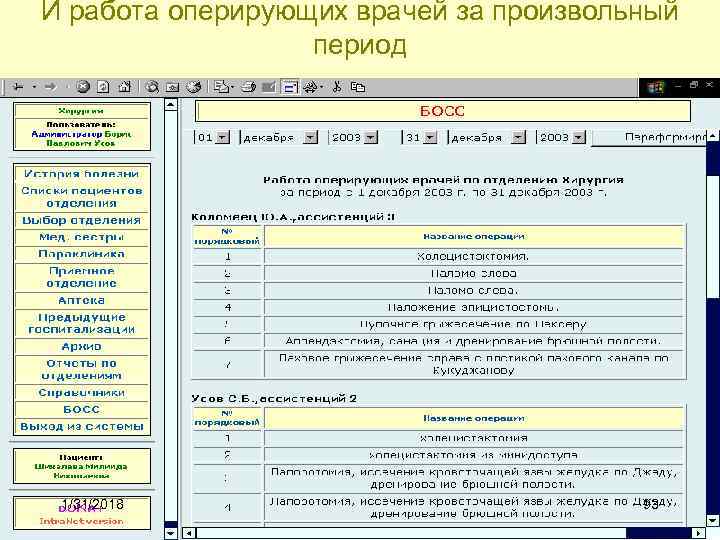Click Пупочное грыжесечение по Лексеру row
The width and height of the screenshot is (720, 540).
coord(439,324)
